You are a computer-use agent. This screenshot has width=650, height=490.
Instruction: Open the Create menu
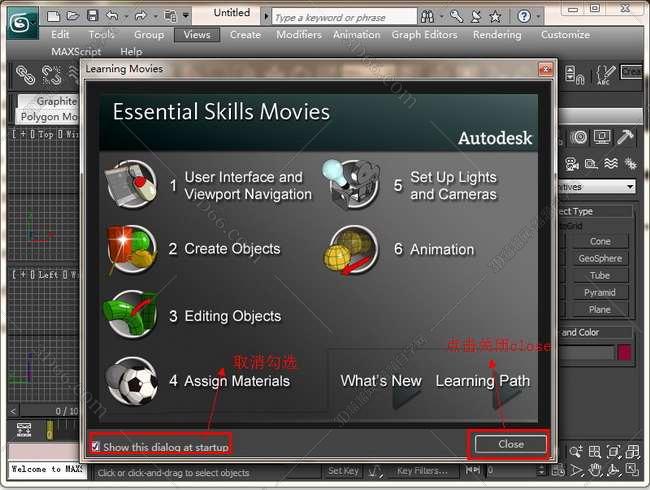coord(245,35)
